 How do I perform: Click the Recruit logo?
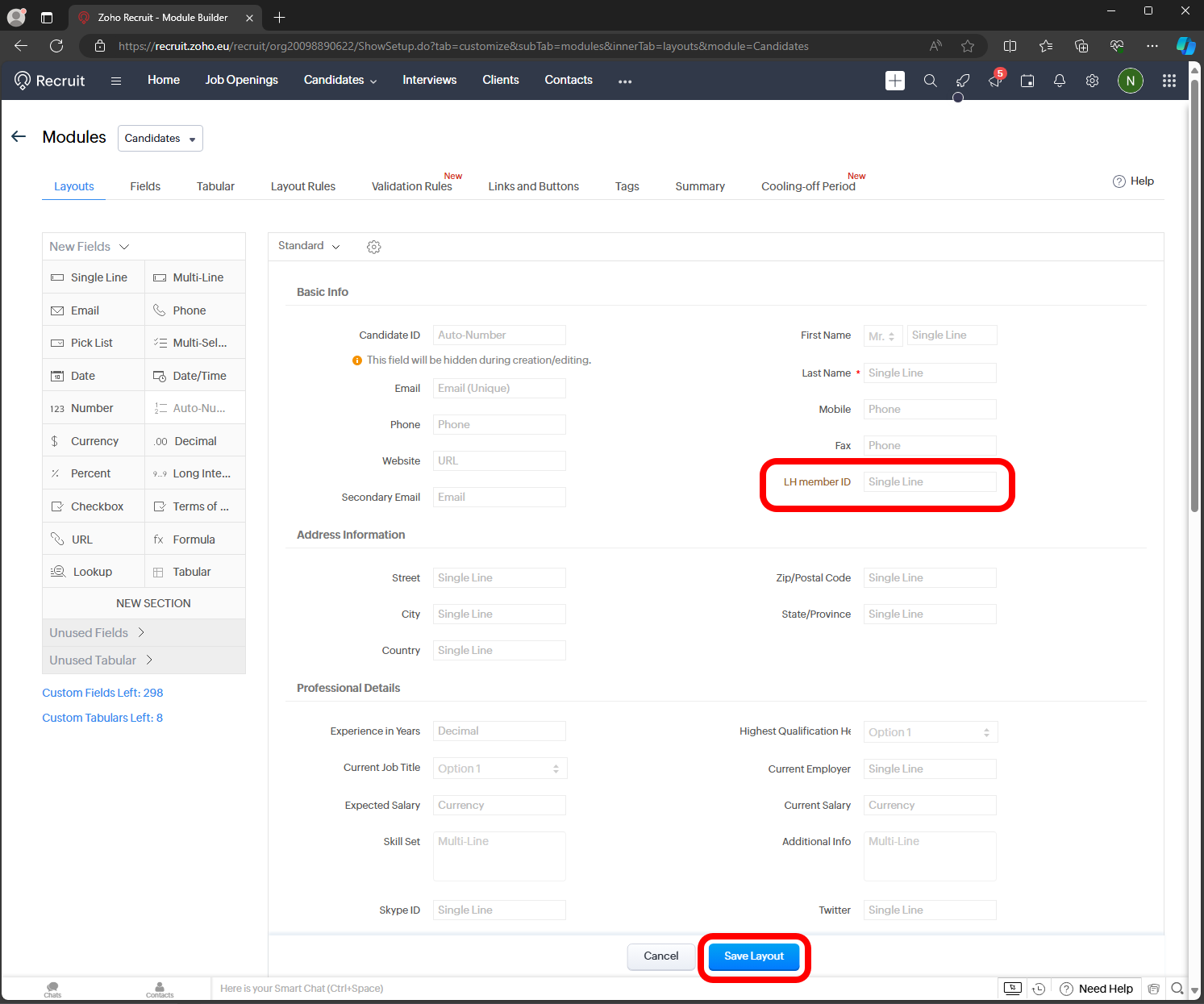point(49,81)
